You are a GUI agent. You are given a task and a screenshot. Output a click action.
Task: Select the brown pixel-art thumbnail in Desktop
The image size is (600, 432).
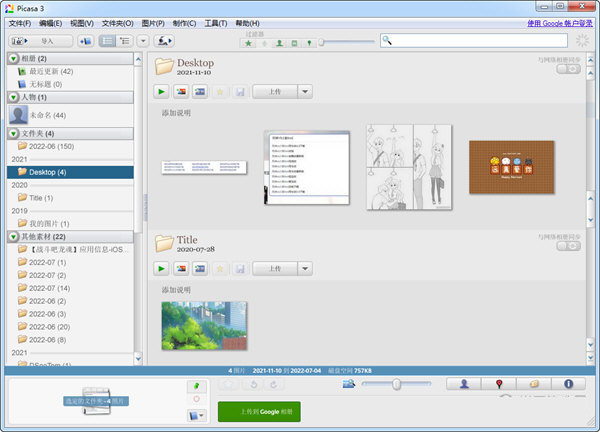click(511, 166)
